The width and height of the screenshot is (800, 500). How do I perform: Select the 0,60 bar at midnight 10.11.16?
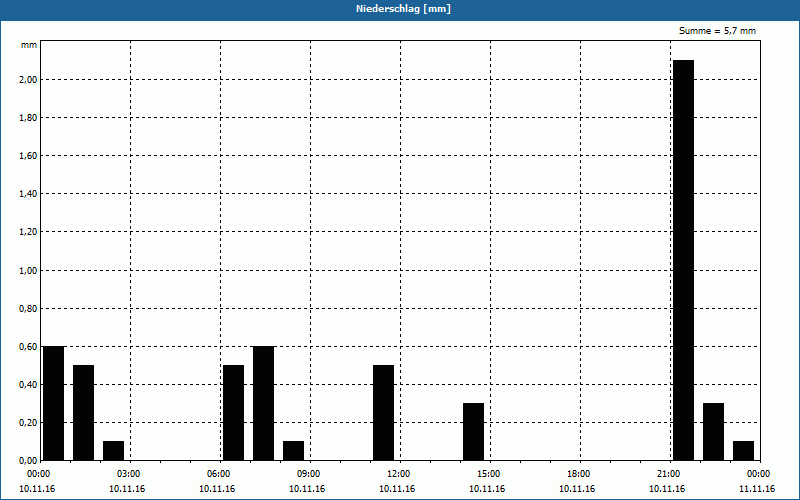54,403
